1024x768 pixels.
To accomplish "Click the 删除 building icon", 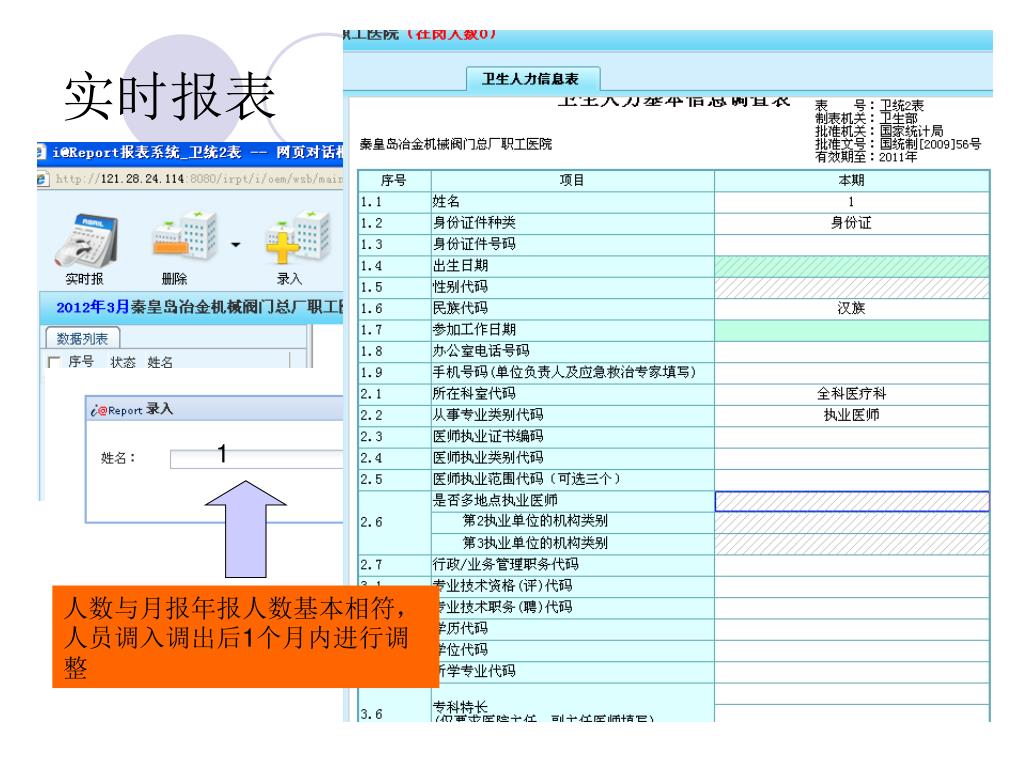I will [184, 235].
